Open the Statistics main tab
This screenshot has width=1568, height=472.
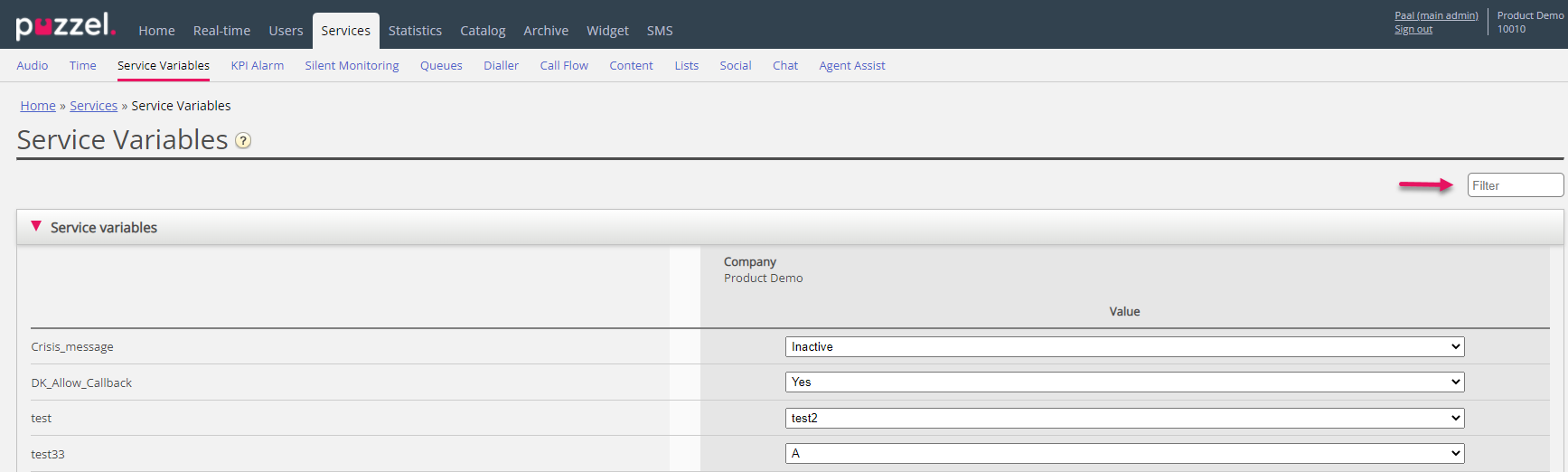click(415, 31)
